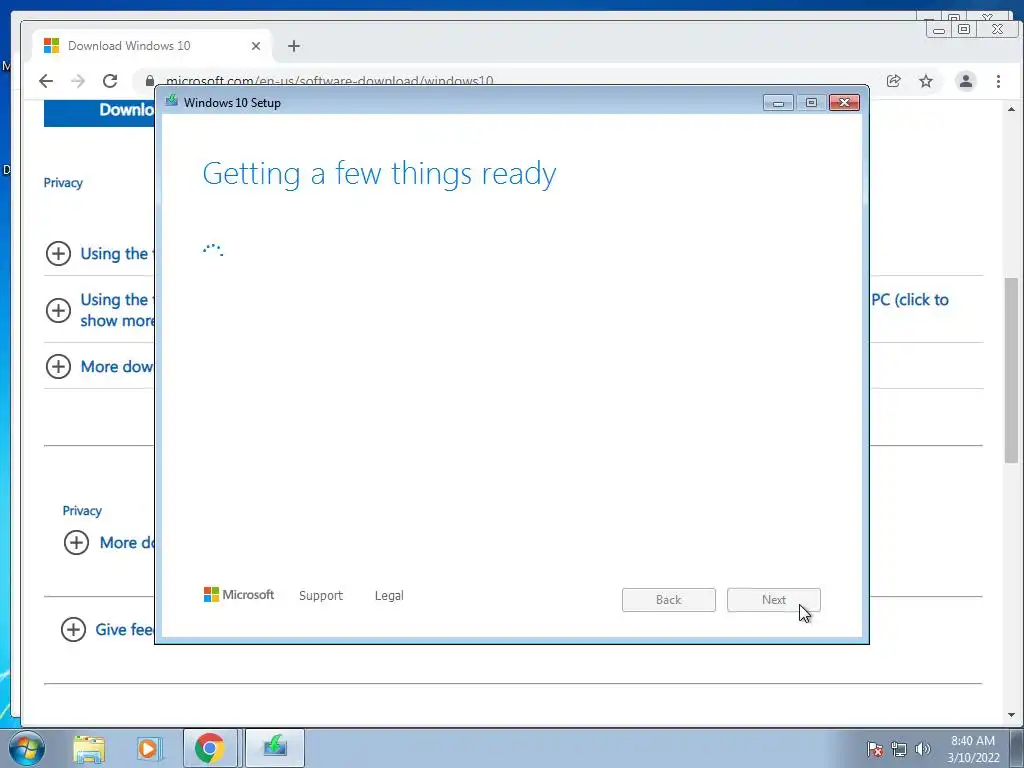
Task: Minimize the Windows 10 Setup window
Action: [778, 103]
